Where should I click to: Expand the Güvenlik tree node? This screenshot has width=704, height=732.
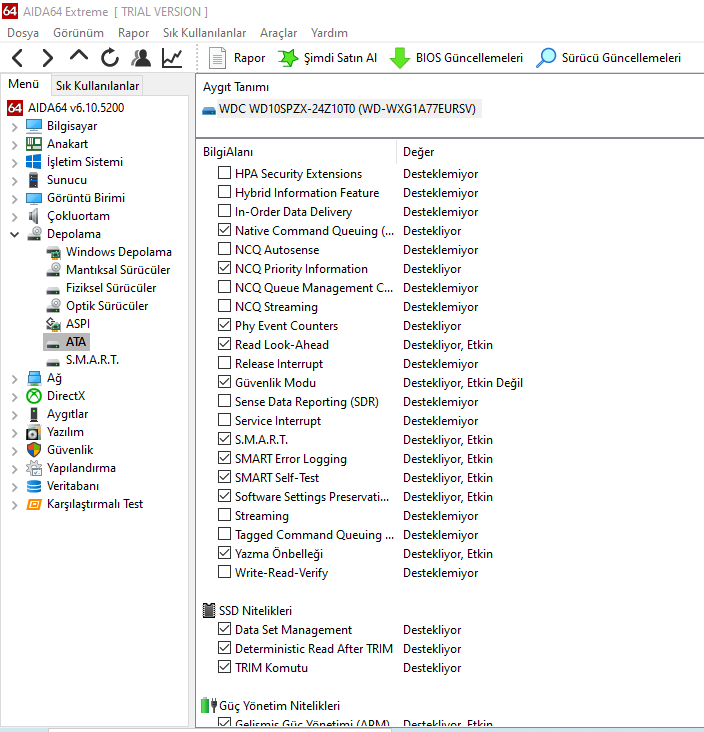tap(14, 450)
